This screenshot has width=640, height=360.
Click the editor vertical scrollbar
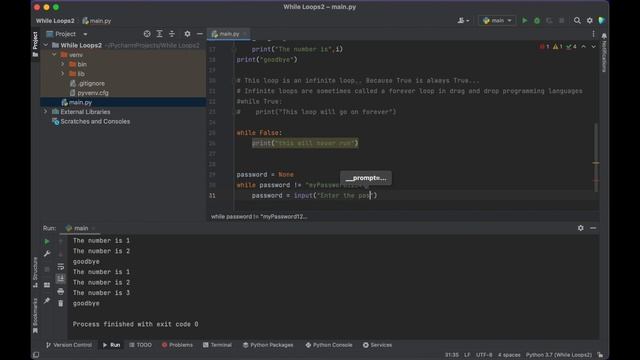tap(596, 157)
